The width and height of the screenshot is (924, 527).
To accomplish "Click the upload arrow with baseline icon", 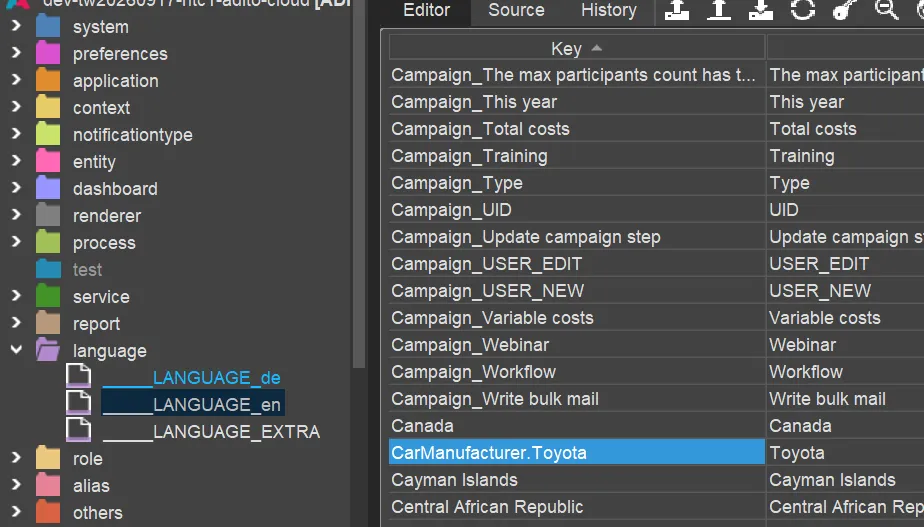I will tap(719, 10).
